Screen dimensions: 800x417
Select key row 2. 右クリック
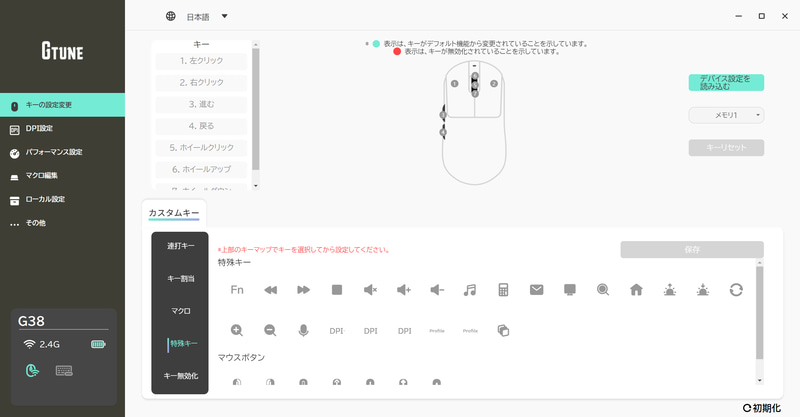(x=201, y=83)
